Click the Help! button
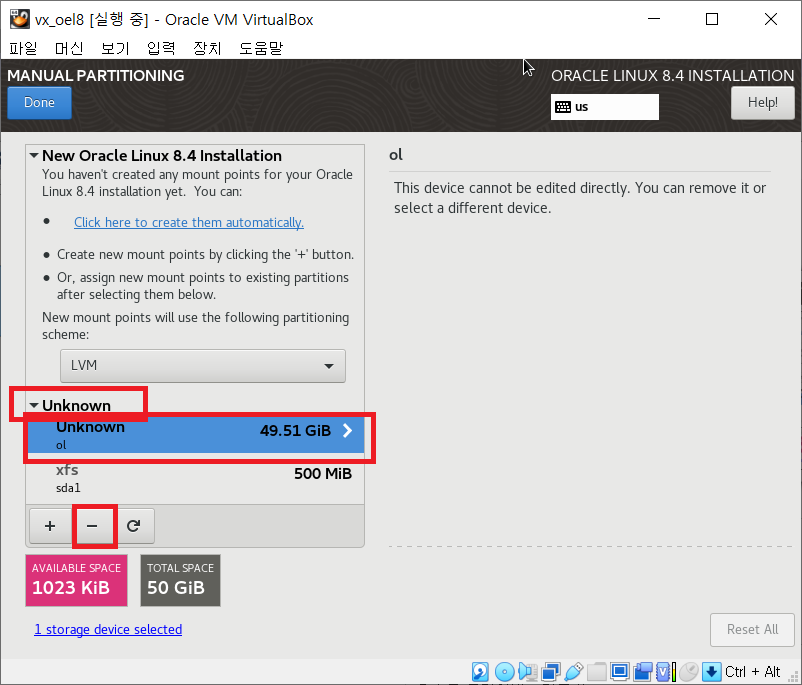This screenshot has width=802, height=685. pos(763,102)
